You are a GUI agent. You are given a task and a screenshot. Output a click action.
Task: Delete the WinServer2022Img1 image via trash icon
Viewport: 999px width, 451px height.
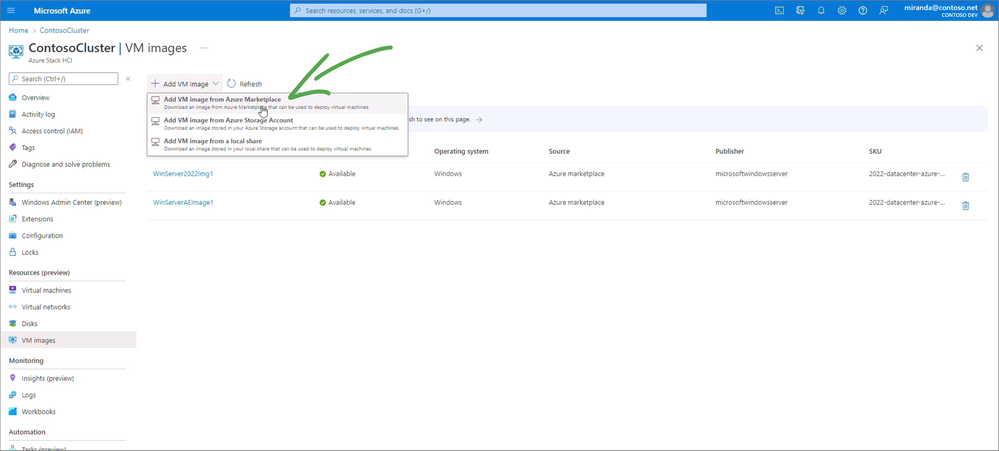coord(965,177)
